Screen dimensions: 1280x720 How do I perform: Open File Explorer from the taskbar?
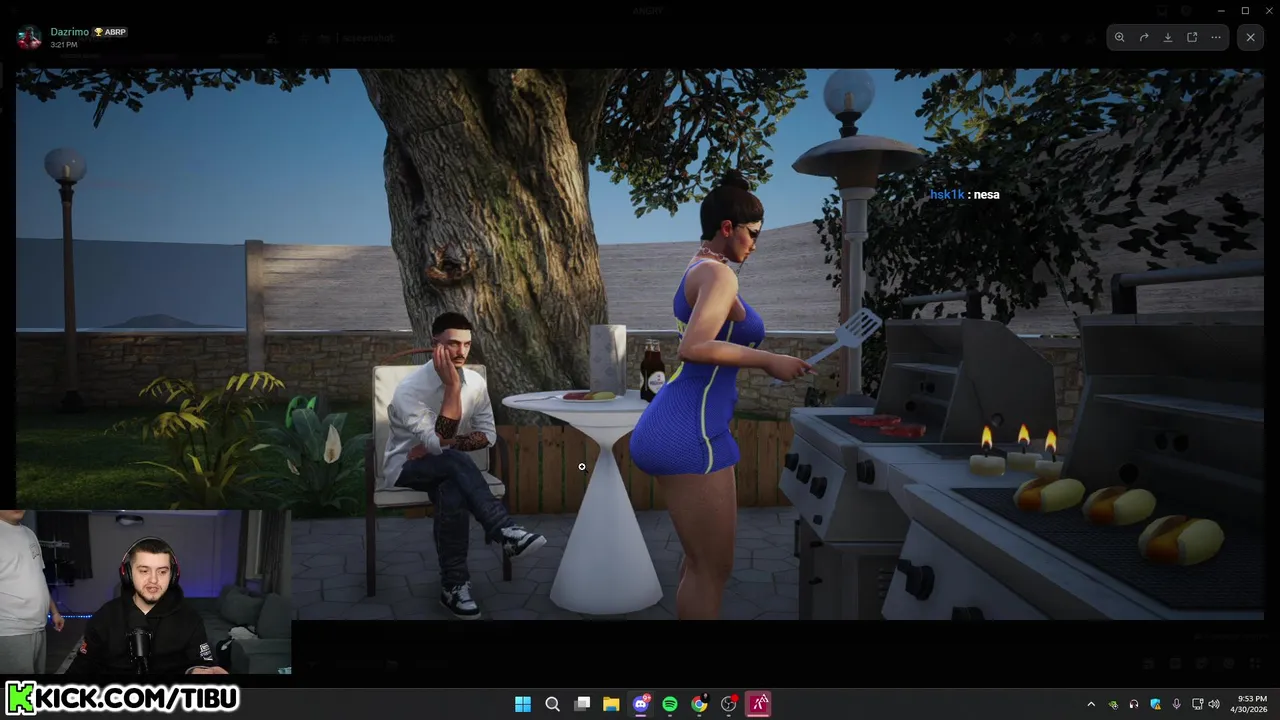611,704
